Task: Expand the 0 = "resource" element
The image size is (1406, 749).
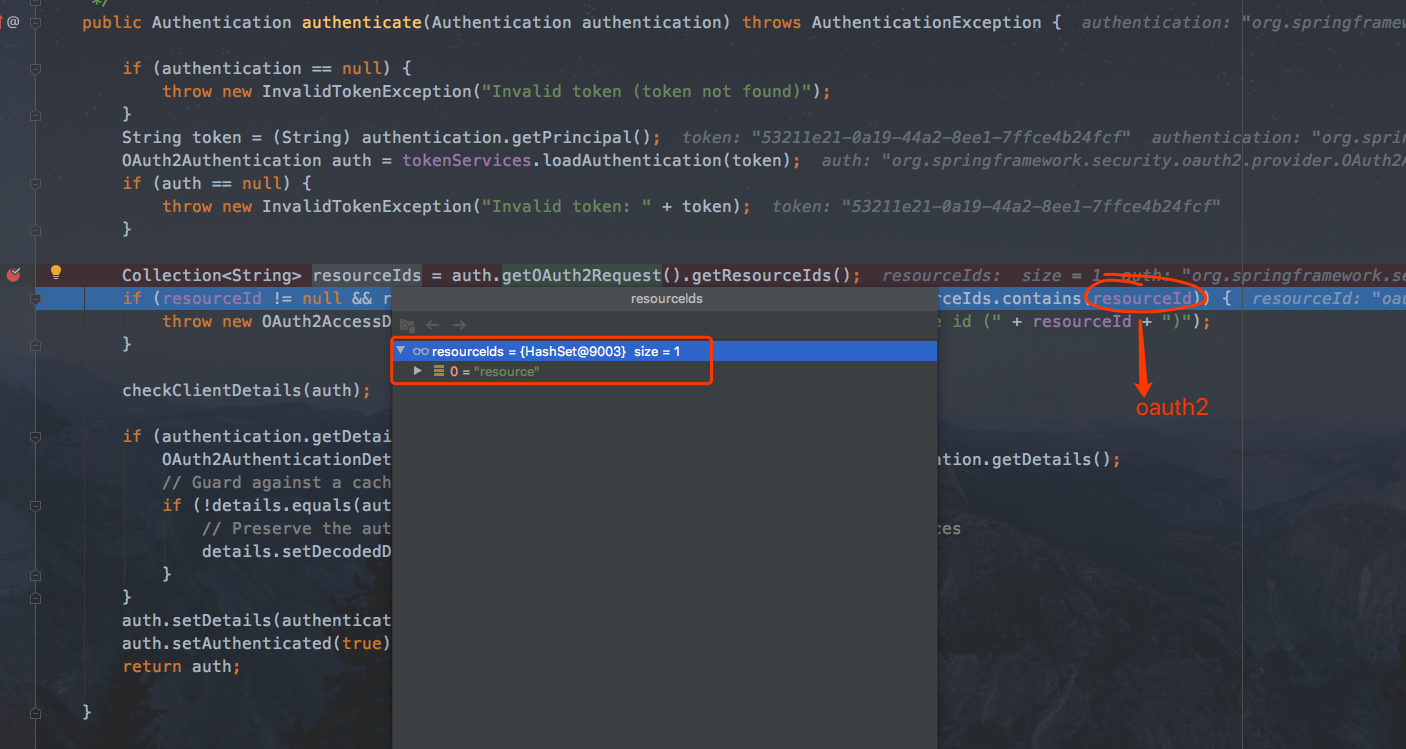Action: (419, 371)
